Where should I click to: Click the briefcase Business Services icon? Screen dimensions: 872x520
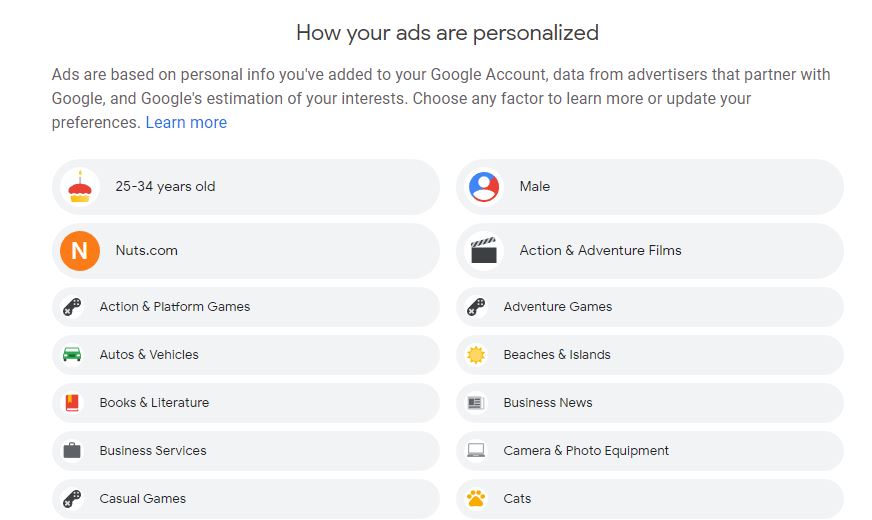tap(72, 451)
